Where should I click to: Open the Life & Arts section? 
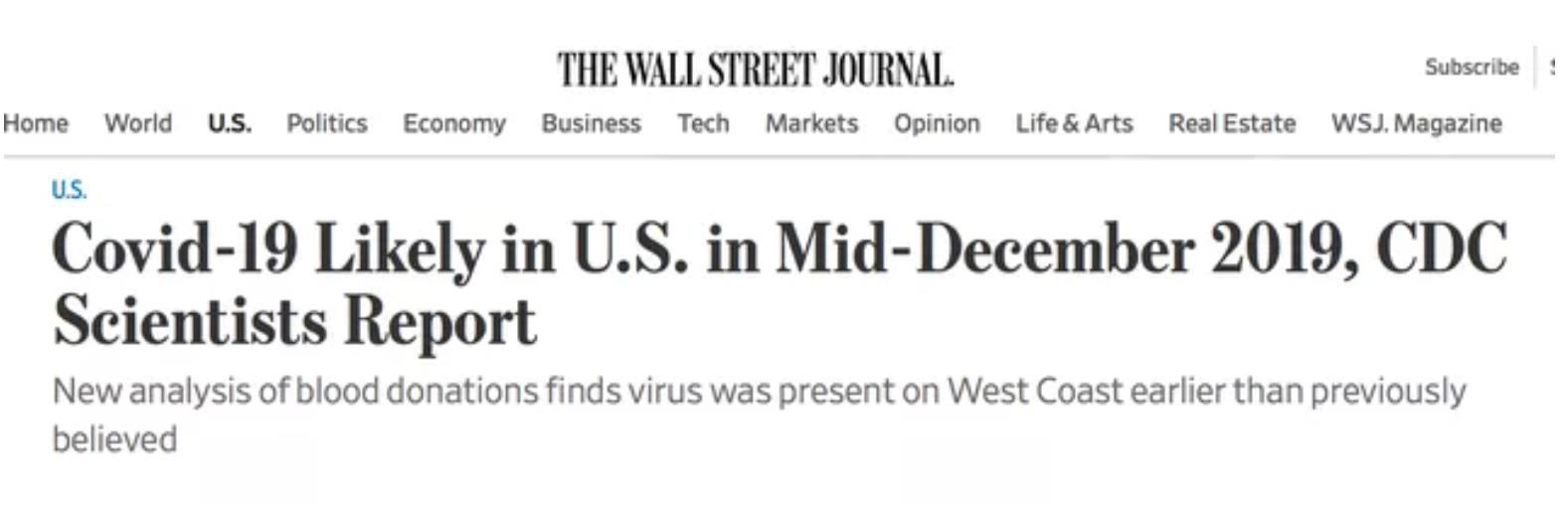(x=1074, y=123)
